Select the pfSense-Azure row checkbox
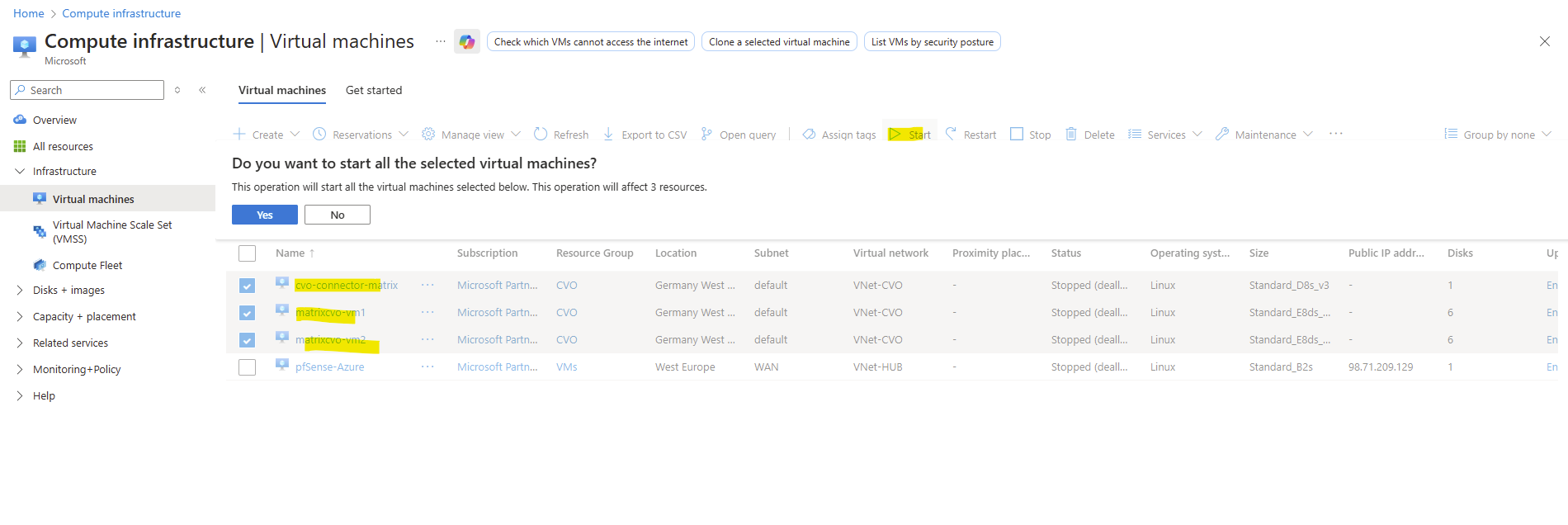 coord(247,367)
